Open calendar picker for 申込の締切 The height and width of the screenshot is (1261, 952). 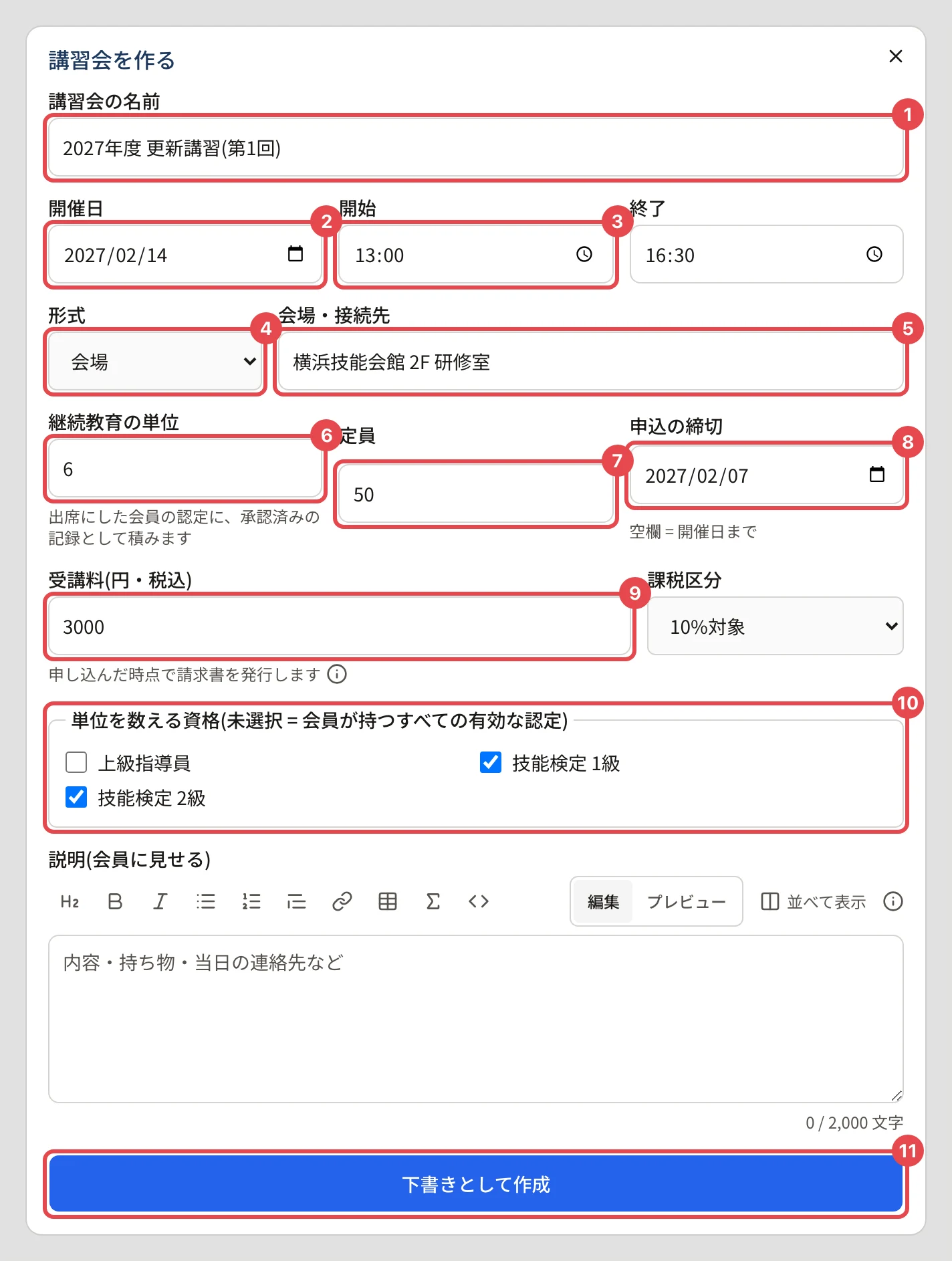pos(877,475)
